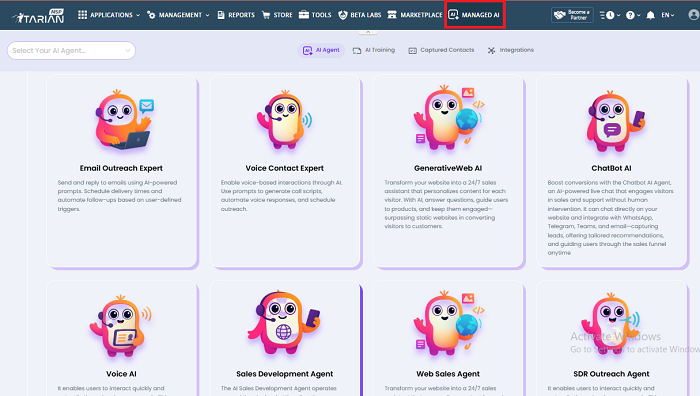Switch to the AI Training tab
Image resolution: width=700 pixels, height=396 pixels.
pyautogui.click(x=374, y=50)
